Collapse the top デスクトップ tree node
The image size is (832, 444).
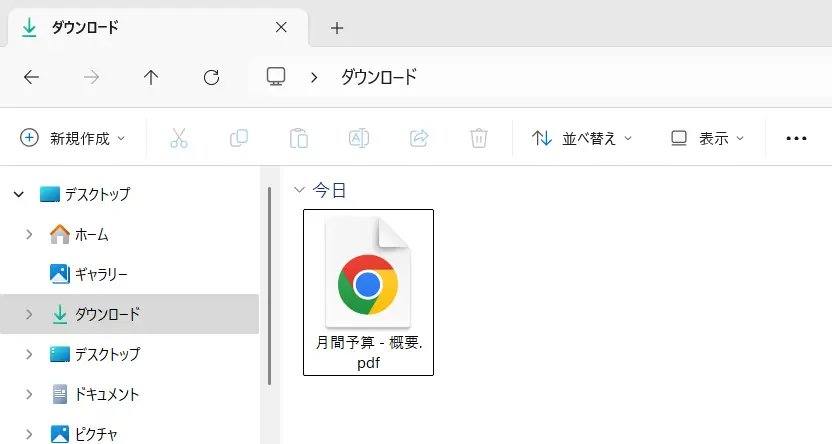click(x=19, y=194)
